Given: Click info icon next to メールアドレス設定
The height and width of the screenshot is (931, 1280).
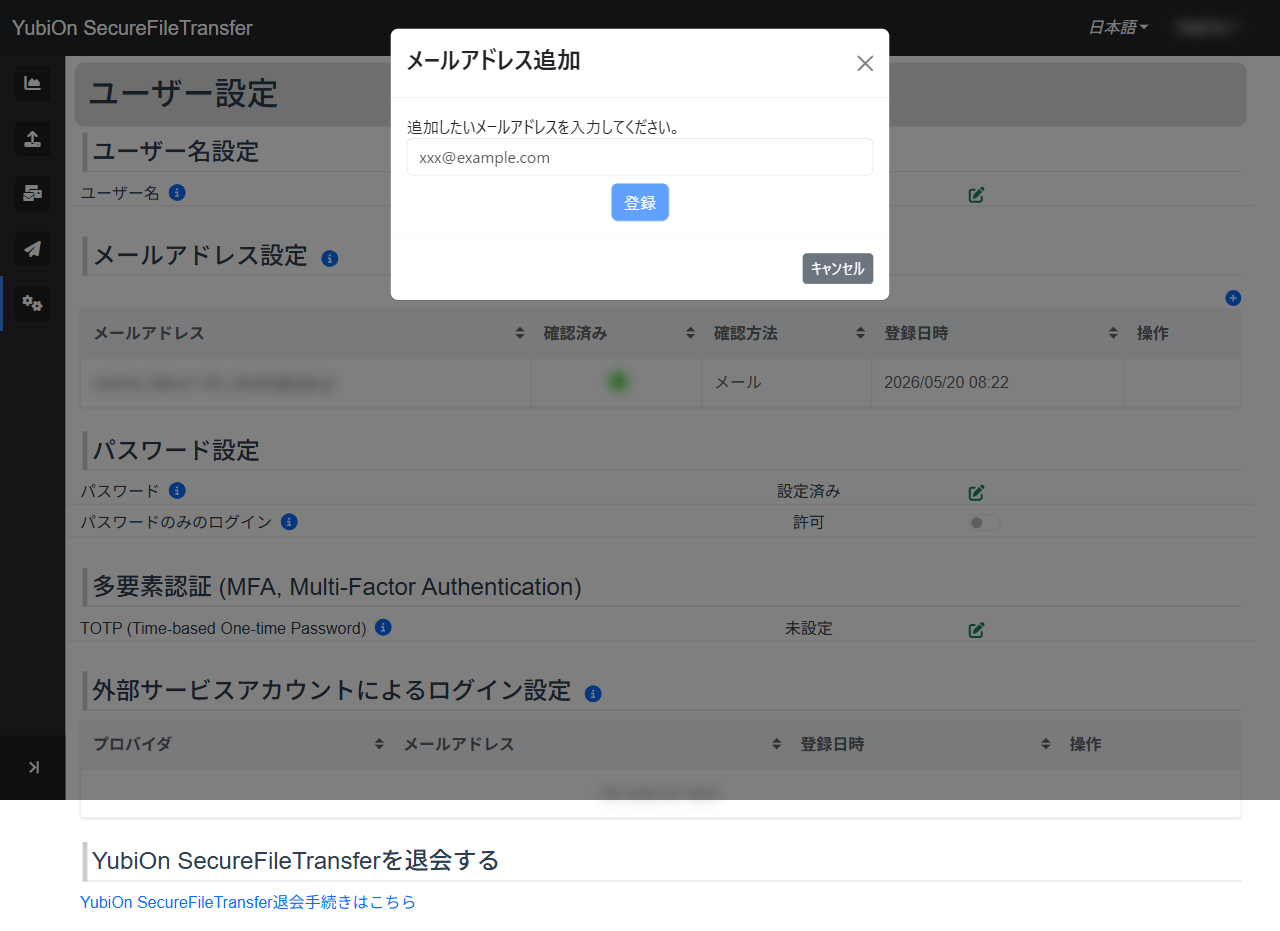Looking at the screenshot, I should click(x=330, y=258).
